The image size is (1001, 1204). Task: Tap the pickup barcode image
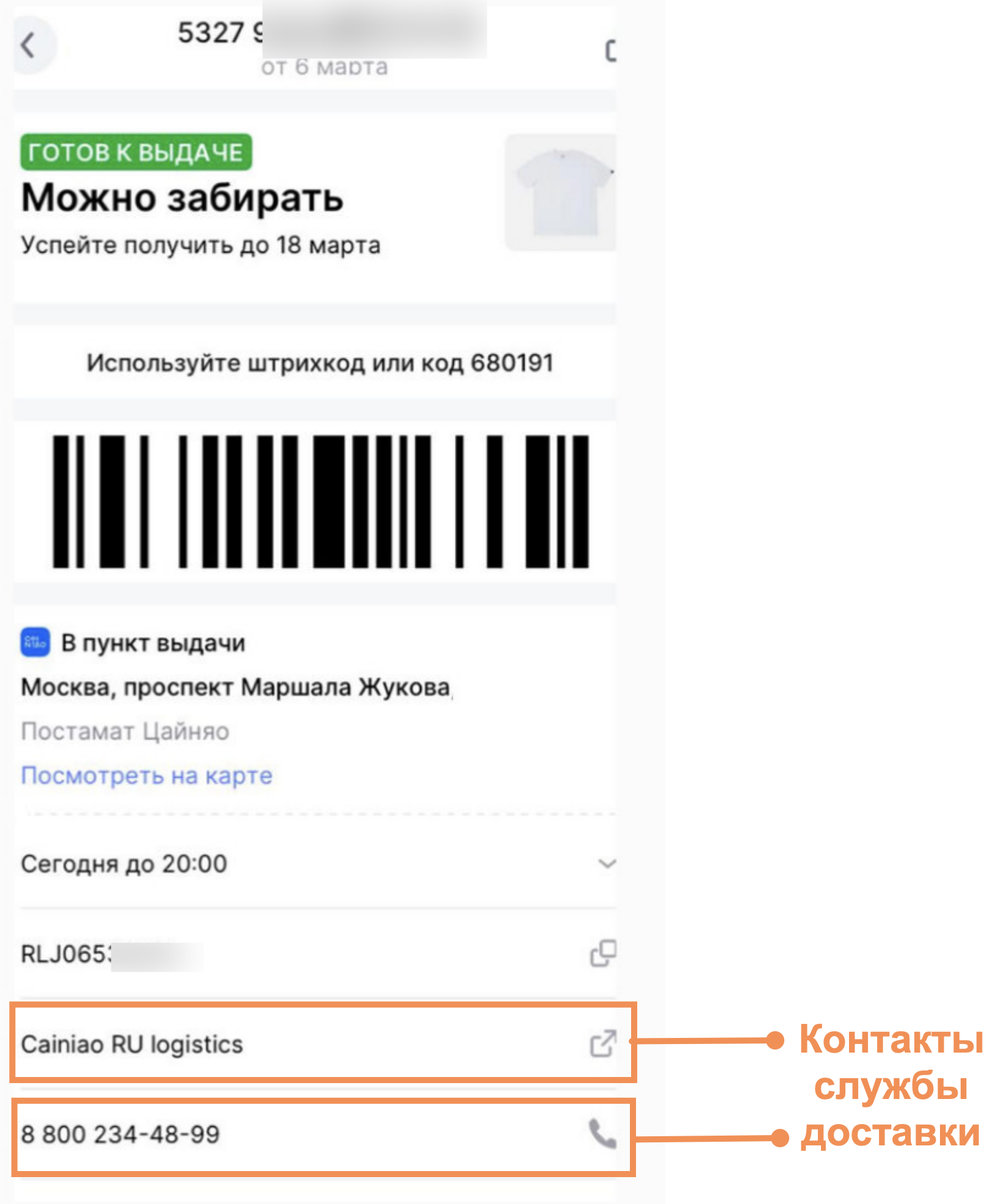(320, 501)
